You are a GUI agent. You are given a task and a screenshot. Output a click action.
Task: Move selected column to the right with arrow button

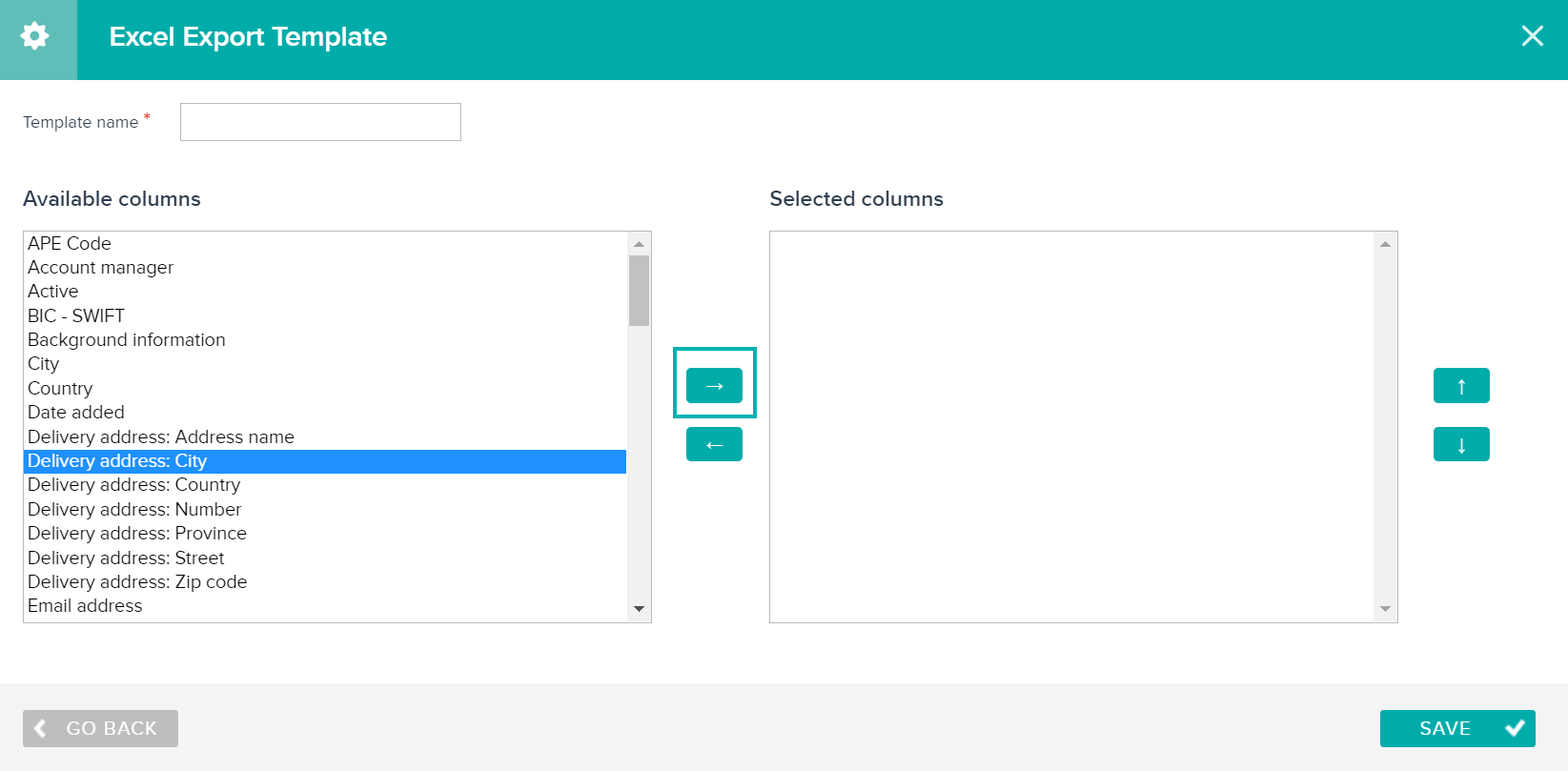714,385
